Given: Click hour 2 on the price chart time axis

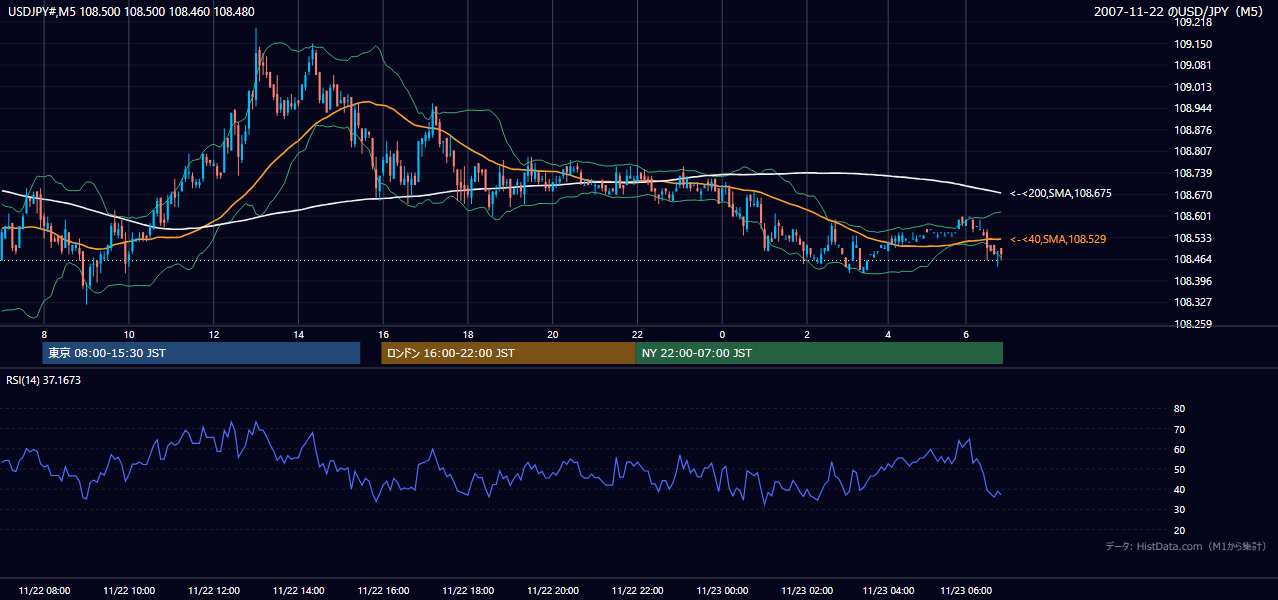Looking at the screenshot, I should coord(807,333).
